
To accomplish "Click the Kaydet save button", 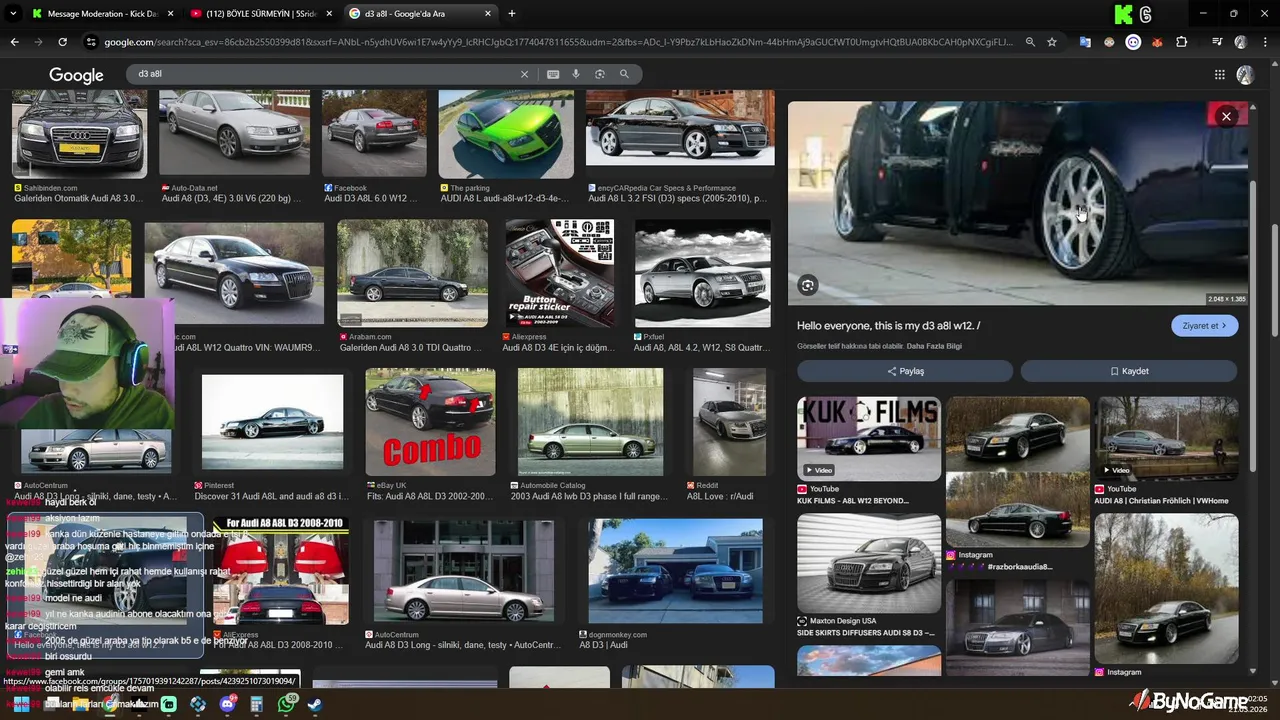I will [1129, 371].
